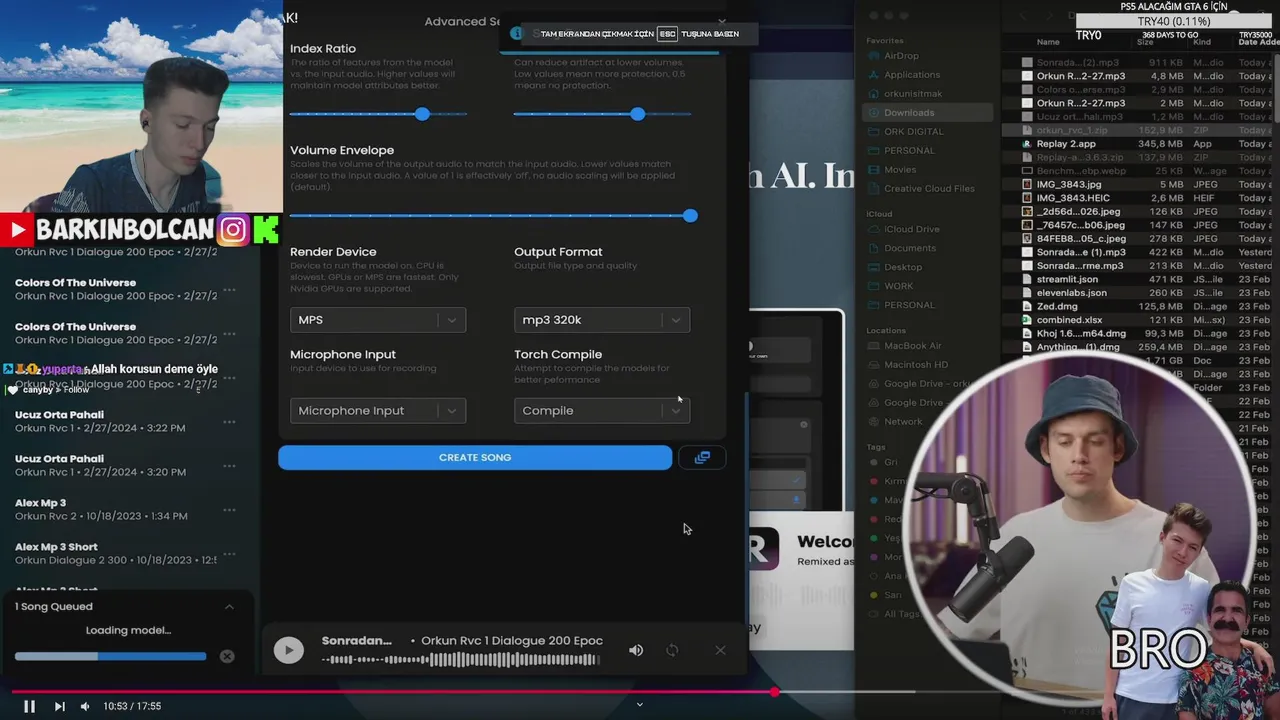1280x720 pixels.
Task: Sort Finder list by Name column
Action: pos(1048,42)
